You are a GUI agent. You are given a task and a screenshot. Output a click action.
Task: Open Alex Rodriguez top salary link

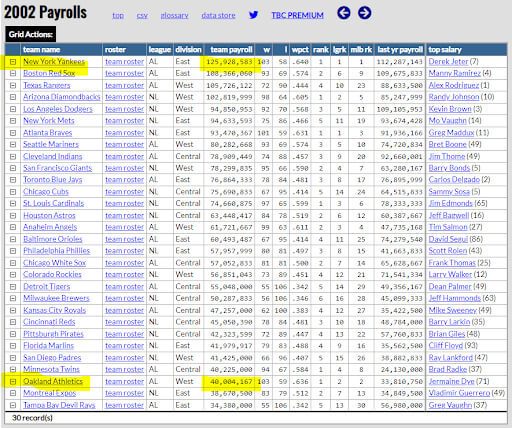(454, 85)
